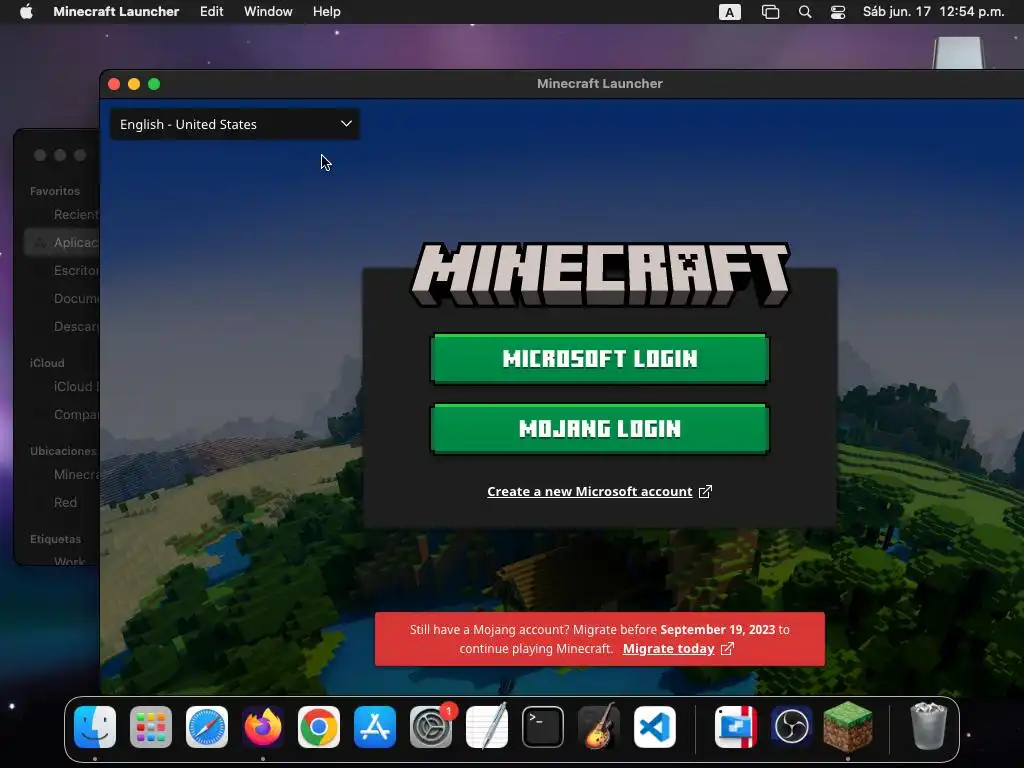The image size is (1024, 768).
Task: Click the Microsoft Login button
Action: pyautogui.click(x=600, y=359)
